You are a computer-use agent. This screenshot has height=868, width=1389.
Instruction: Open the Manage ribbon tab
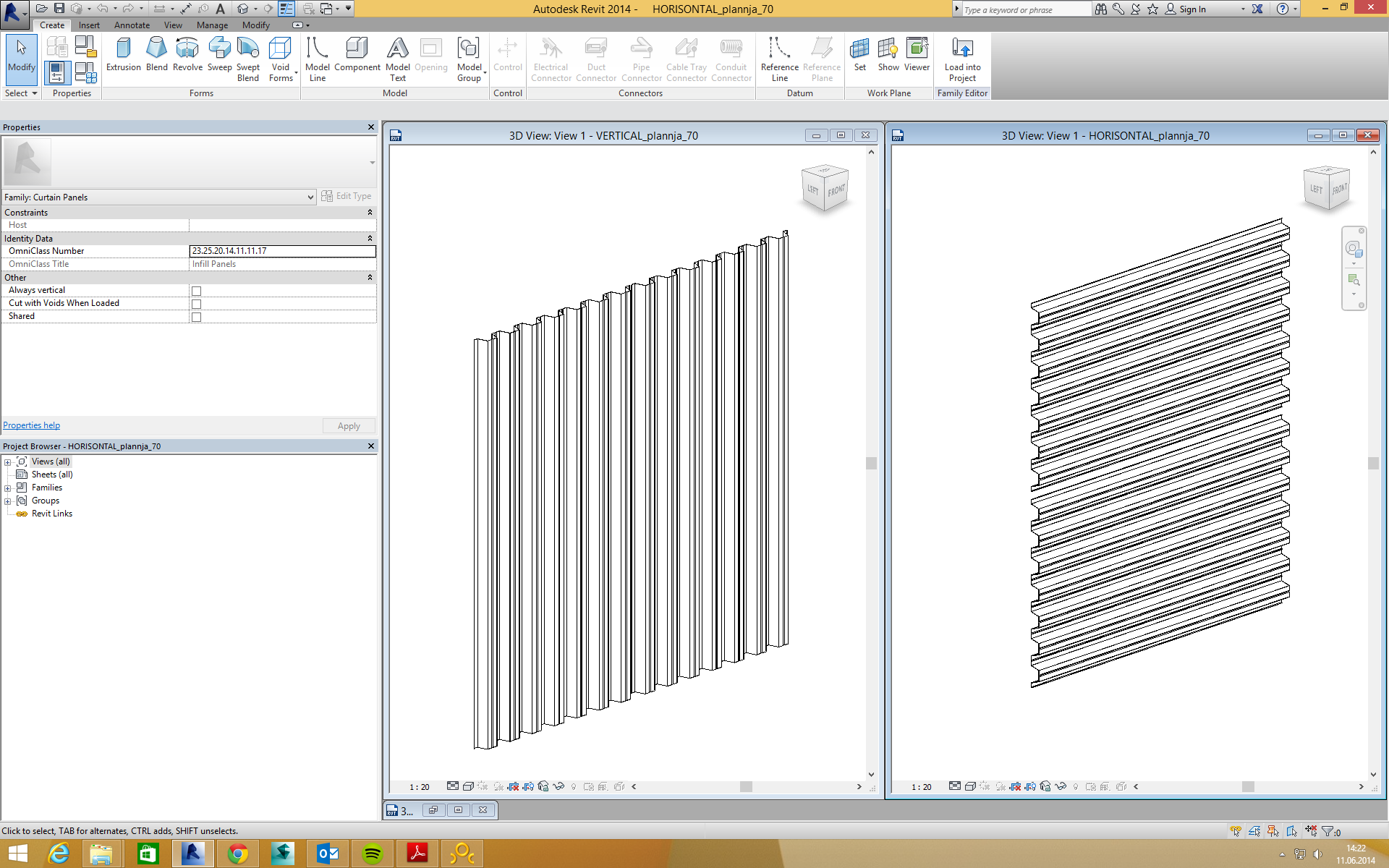point(212,25)
